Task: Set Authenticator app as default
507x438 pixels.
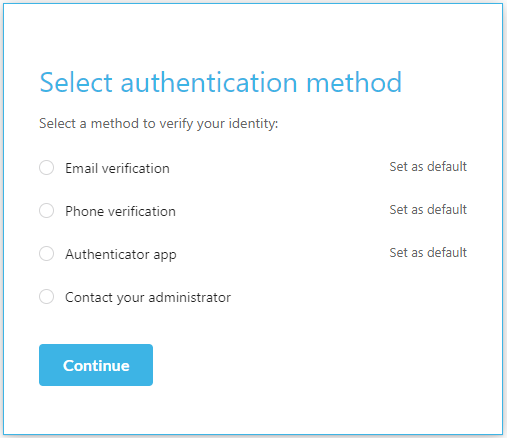Action: click(428, 253)
